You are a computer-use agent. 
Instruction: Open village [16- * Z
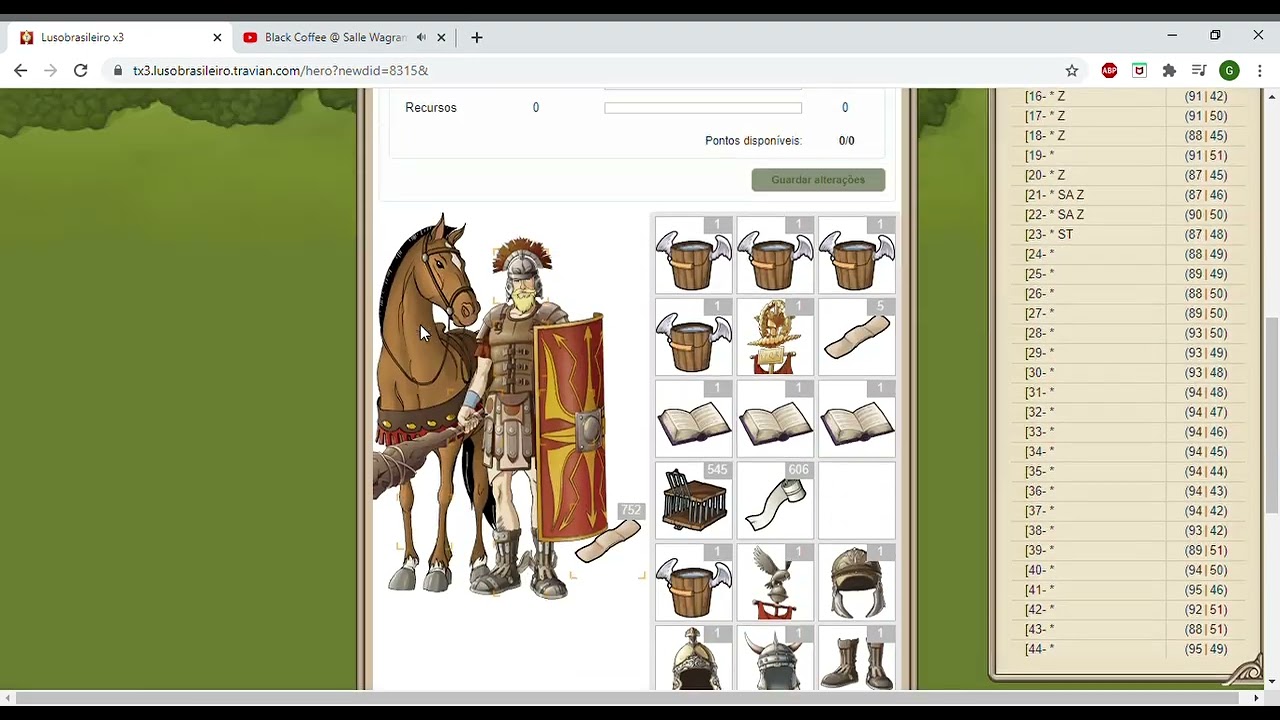(x=1045, y=96)
